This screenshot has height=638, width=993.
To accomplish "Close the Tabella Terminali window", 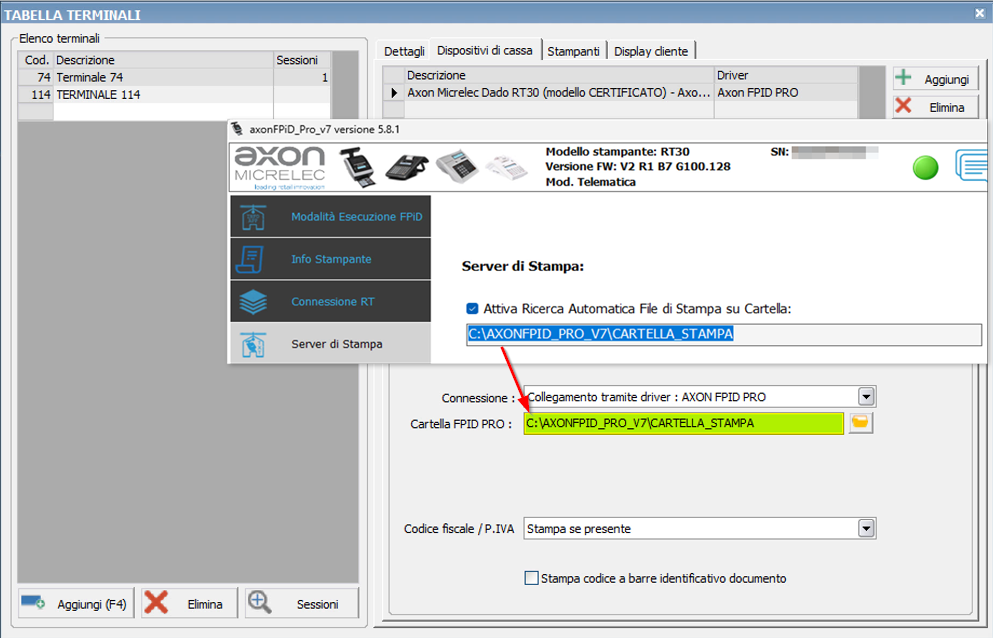I will pos(980,13).
